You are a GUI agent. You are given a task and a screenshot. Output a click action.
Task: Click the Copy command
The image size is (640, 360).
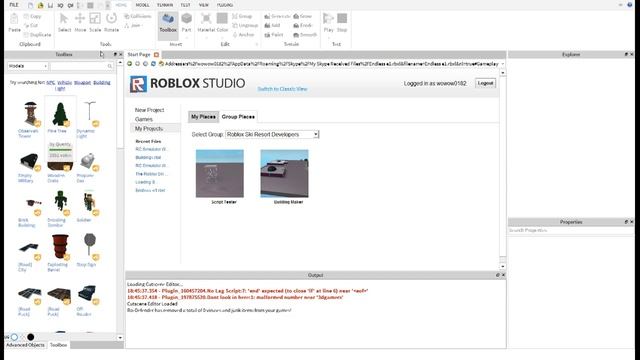(33, 16)
